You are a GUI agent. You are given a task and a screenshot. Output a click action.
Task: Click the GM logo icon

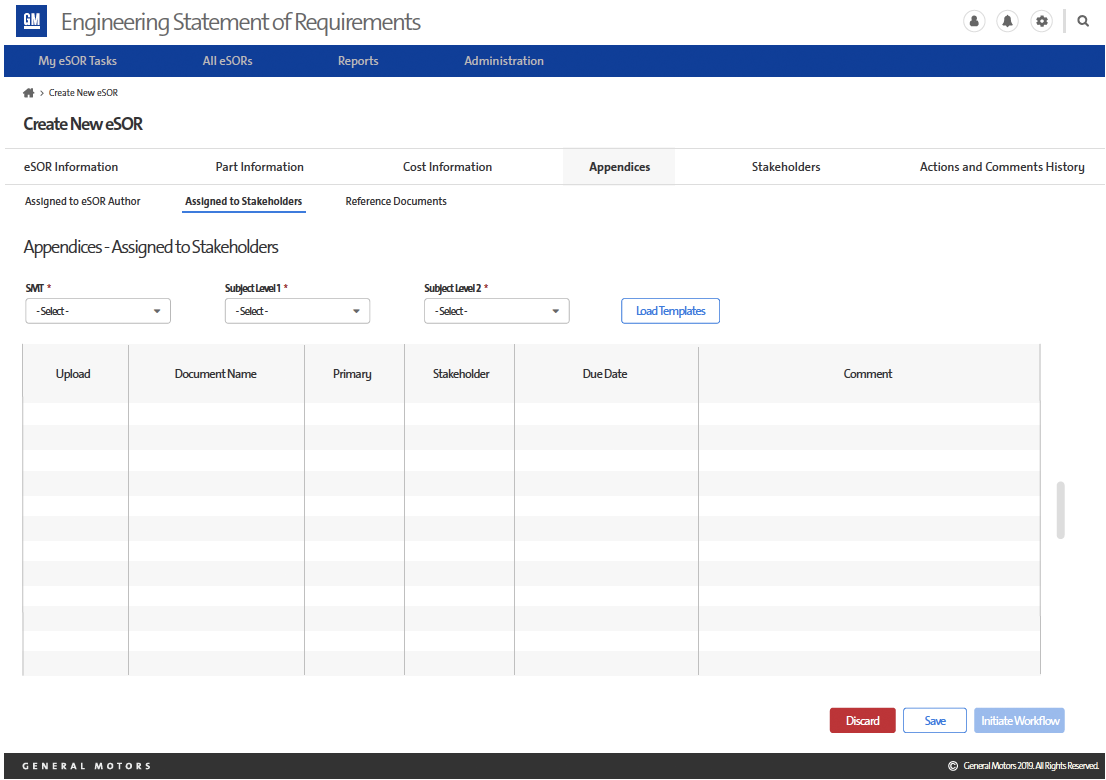[32, 21]
